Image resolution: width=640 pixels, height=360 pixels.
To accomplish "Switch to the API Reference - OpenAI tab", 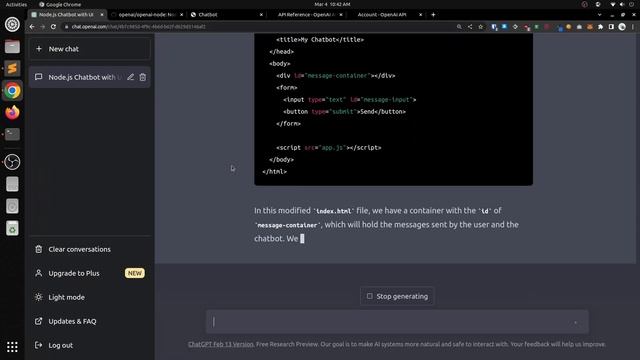I will 306,15.
